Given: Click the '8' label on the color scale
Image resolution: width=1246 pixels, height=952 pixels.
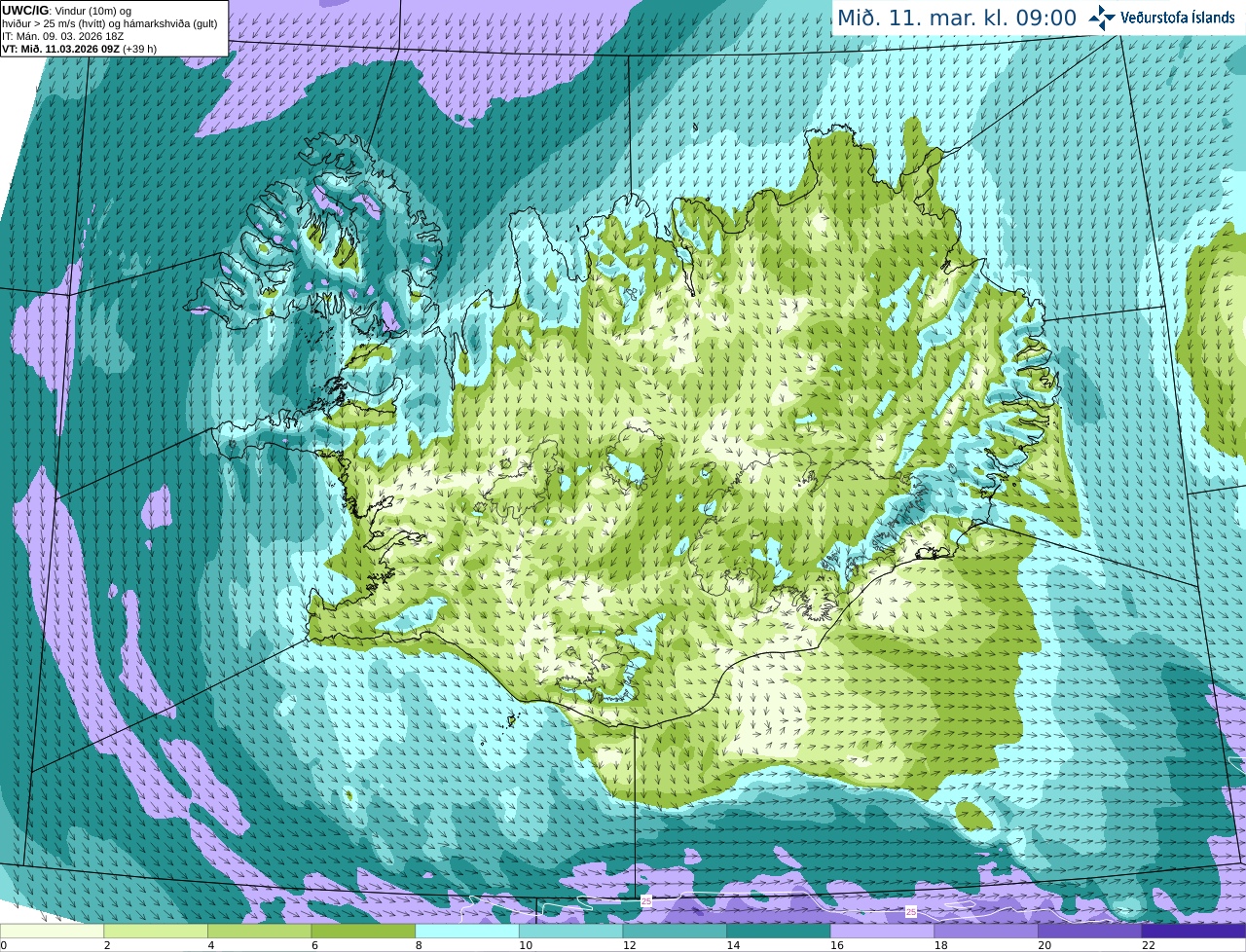Looking at the screenshot, I should (419, 945).
